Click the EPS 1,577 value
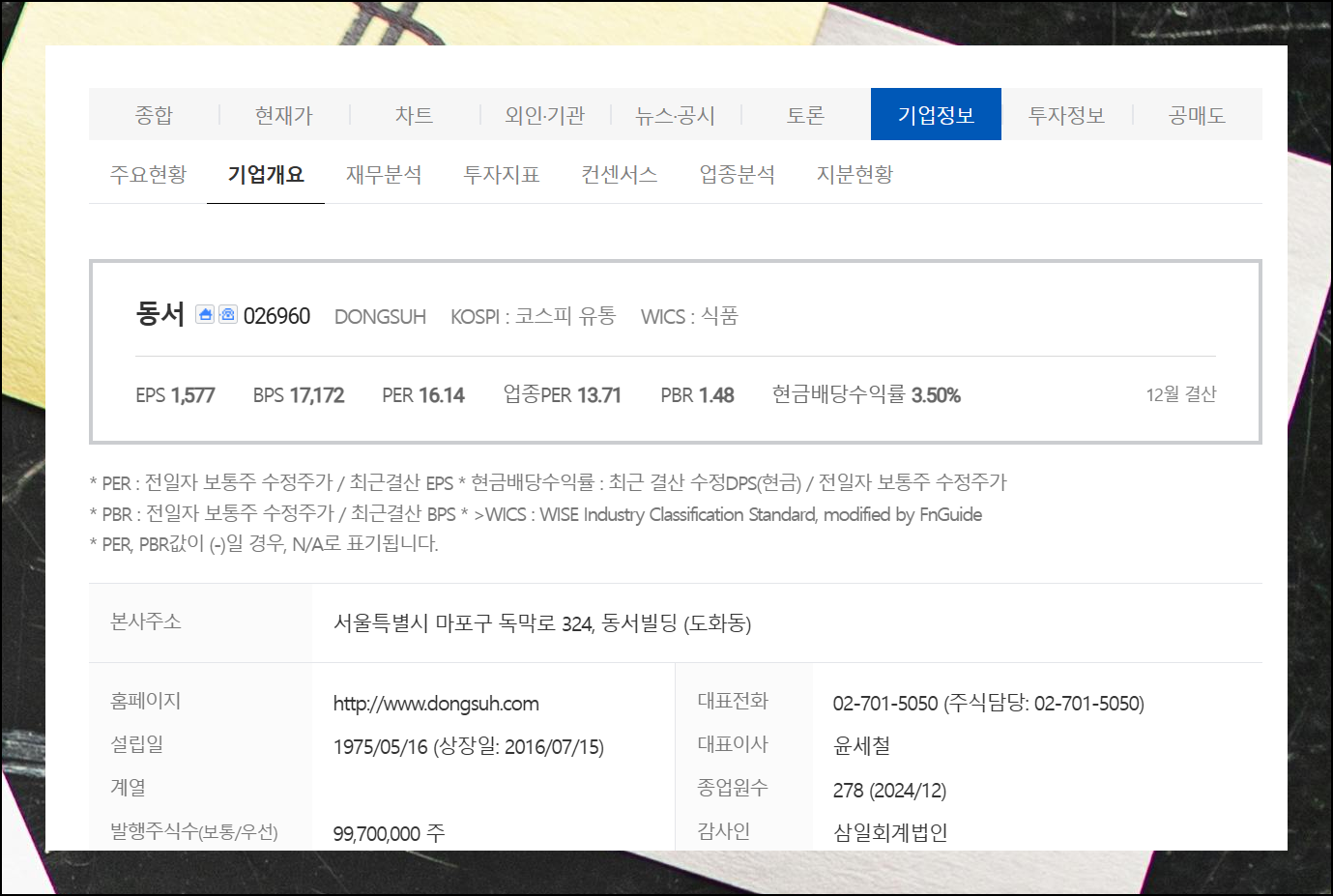Viewport: 1333px width, 896px height. [175, 395]
